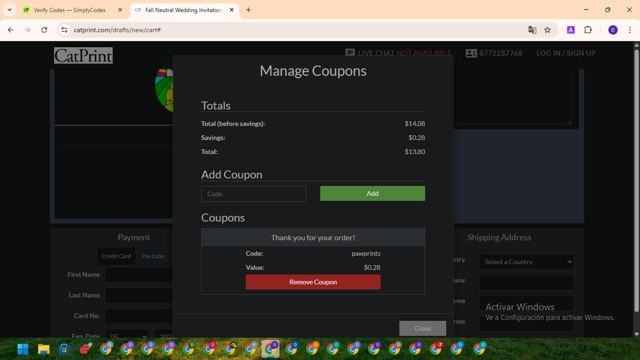The height and width of the screenshot is (360, 640).
Task: Click the pawprints coupon code text
Action: coord(366,253)
